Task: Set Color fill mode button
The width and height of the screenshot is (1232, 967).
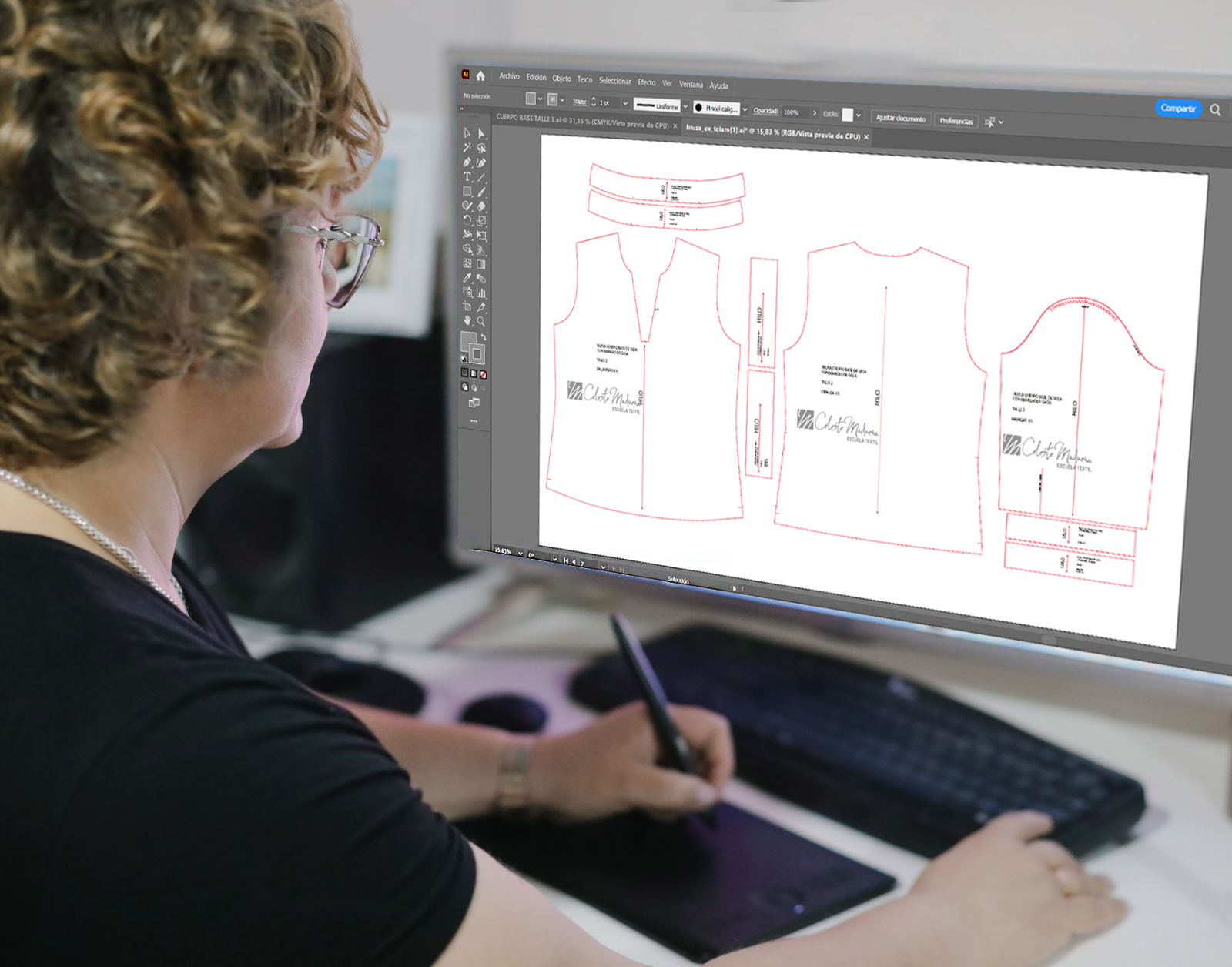Action: tap(464, 373)
